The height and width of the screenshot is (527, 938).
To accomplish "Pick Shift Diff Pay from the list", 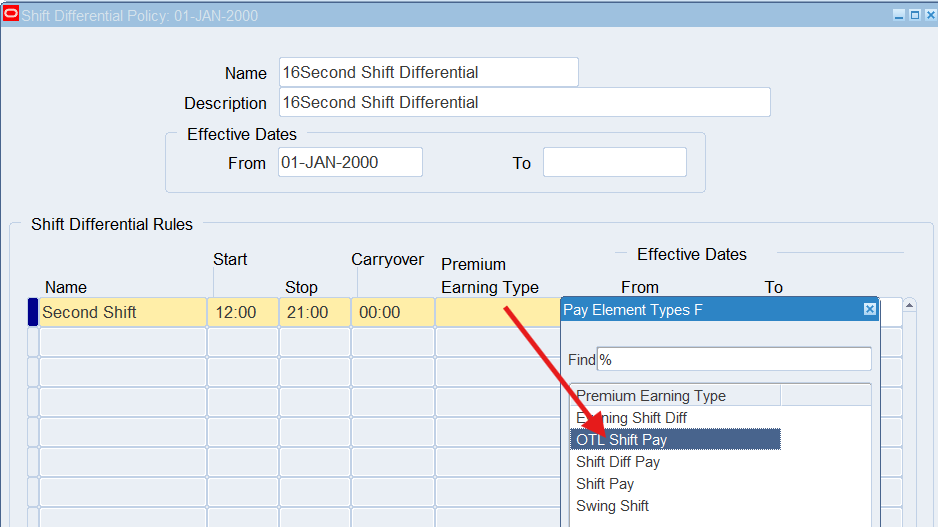I will pos(618,462).
